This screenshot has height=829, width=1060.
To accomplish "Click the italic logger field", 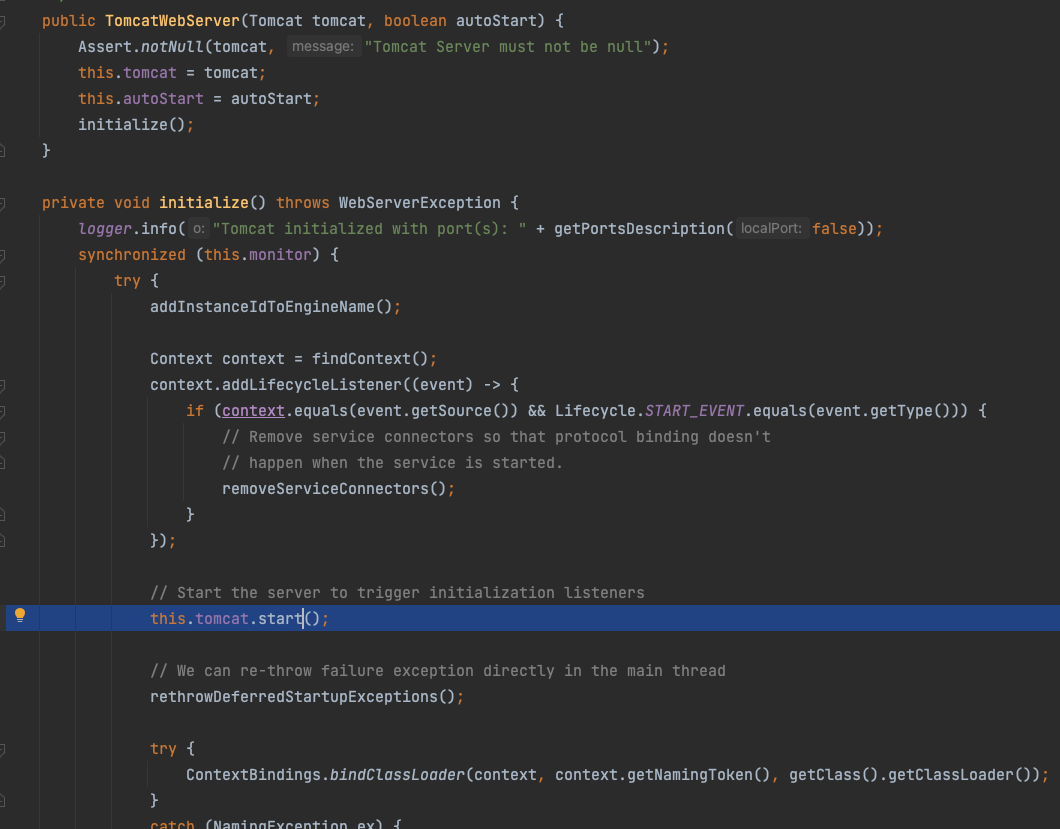I will [105, 229].
